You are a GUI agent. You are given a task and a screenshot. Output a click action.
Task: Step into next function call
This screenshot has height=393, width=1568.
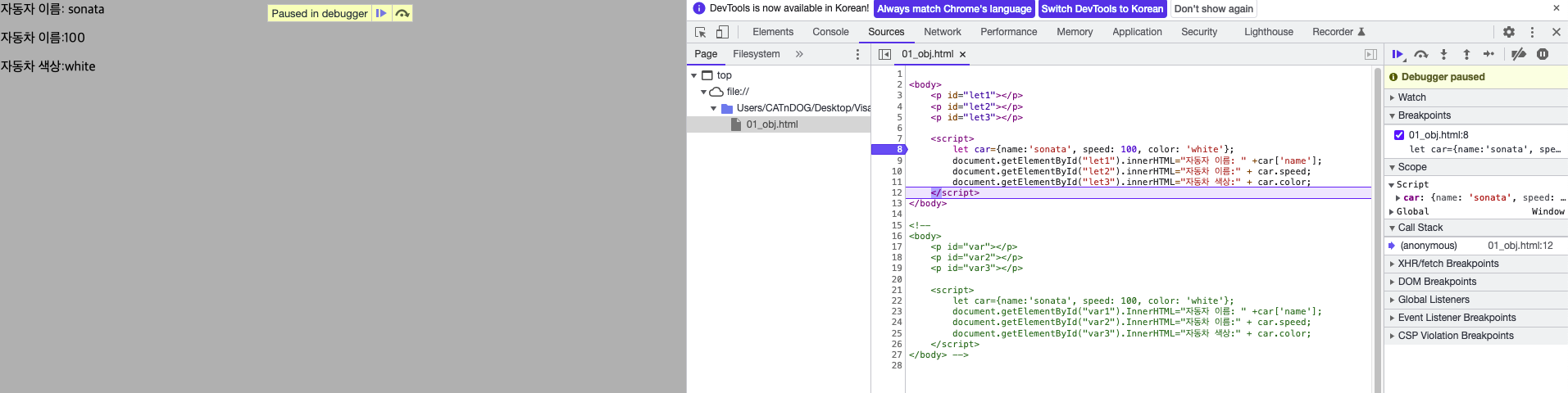pos(1444,54)
